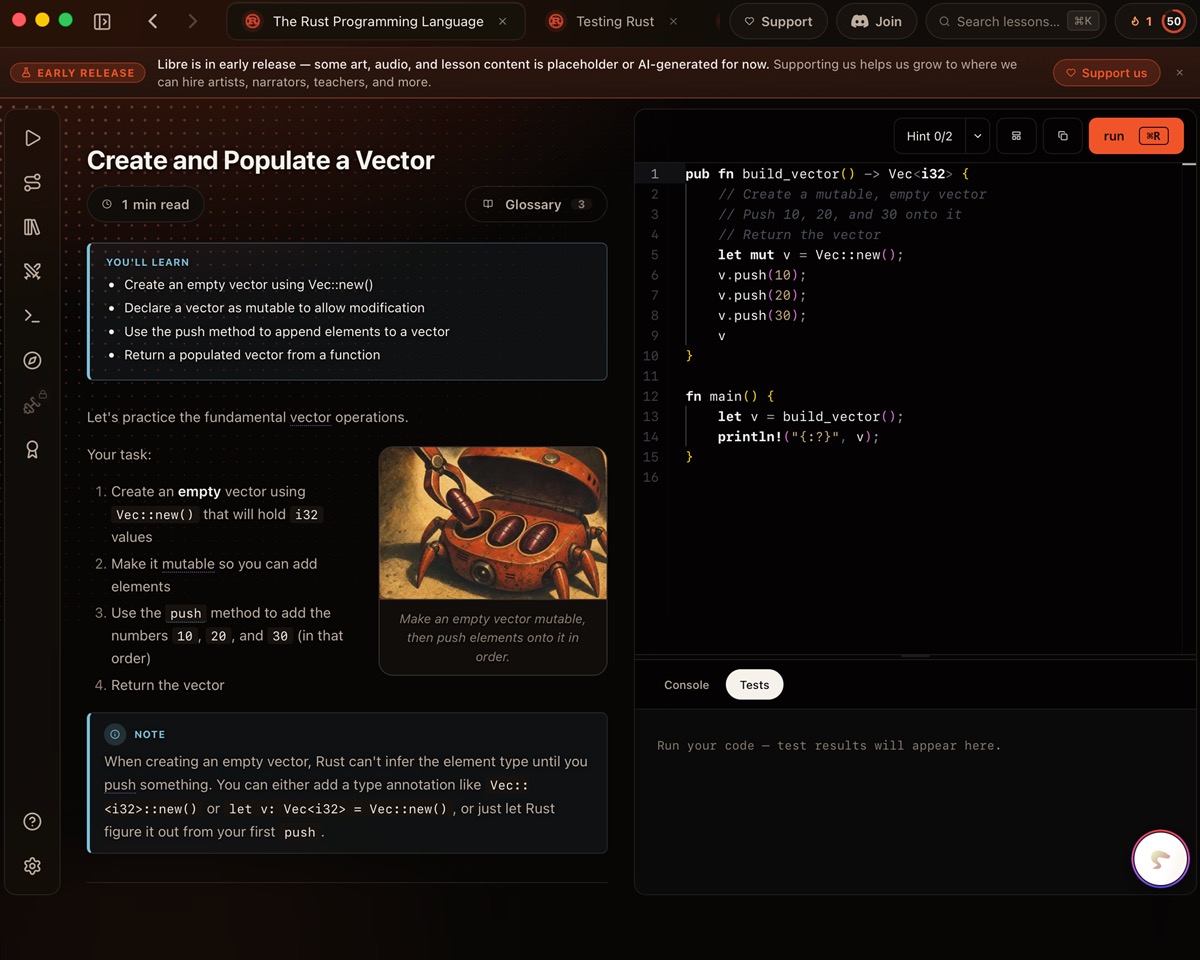Run the code with run button
This screenshot has height=960, width=1200.
click(1136, 136)
